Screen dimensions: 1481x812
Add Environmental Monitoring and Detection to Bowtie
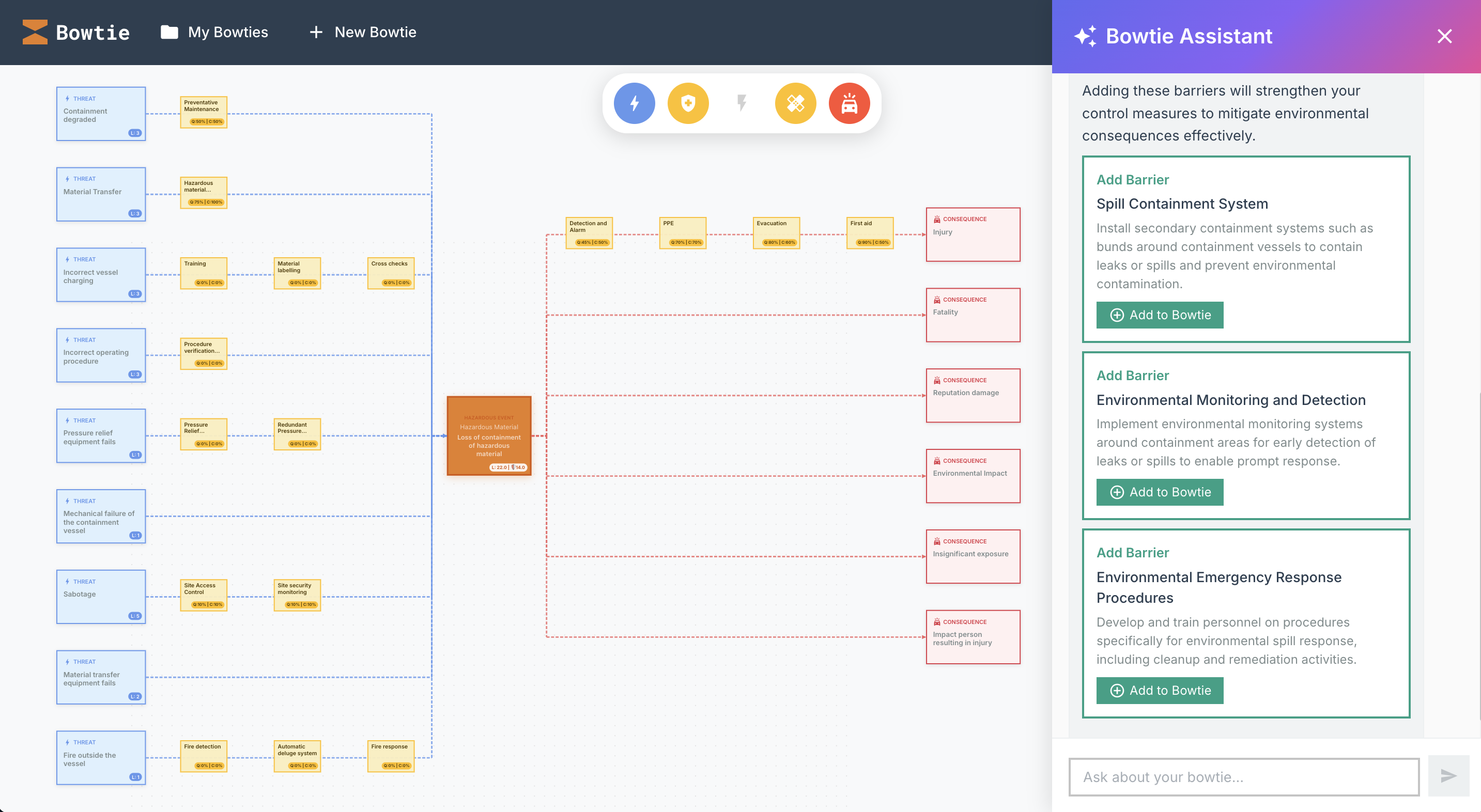[x=1160, y=492]
